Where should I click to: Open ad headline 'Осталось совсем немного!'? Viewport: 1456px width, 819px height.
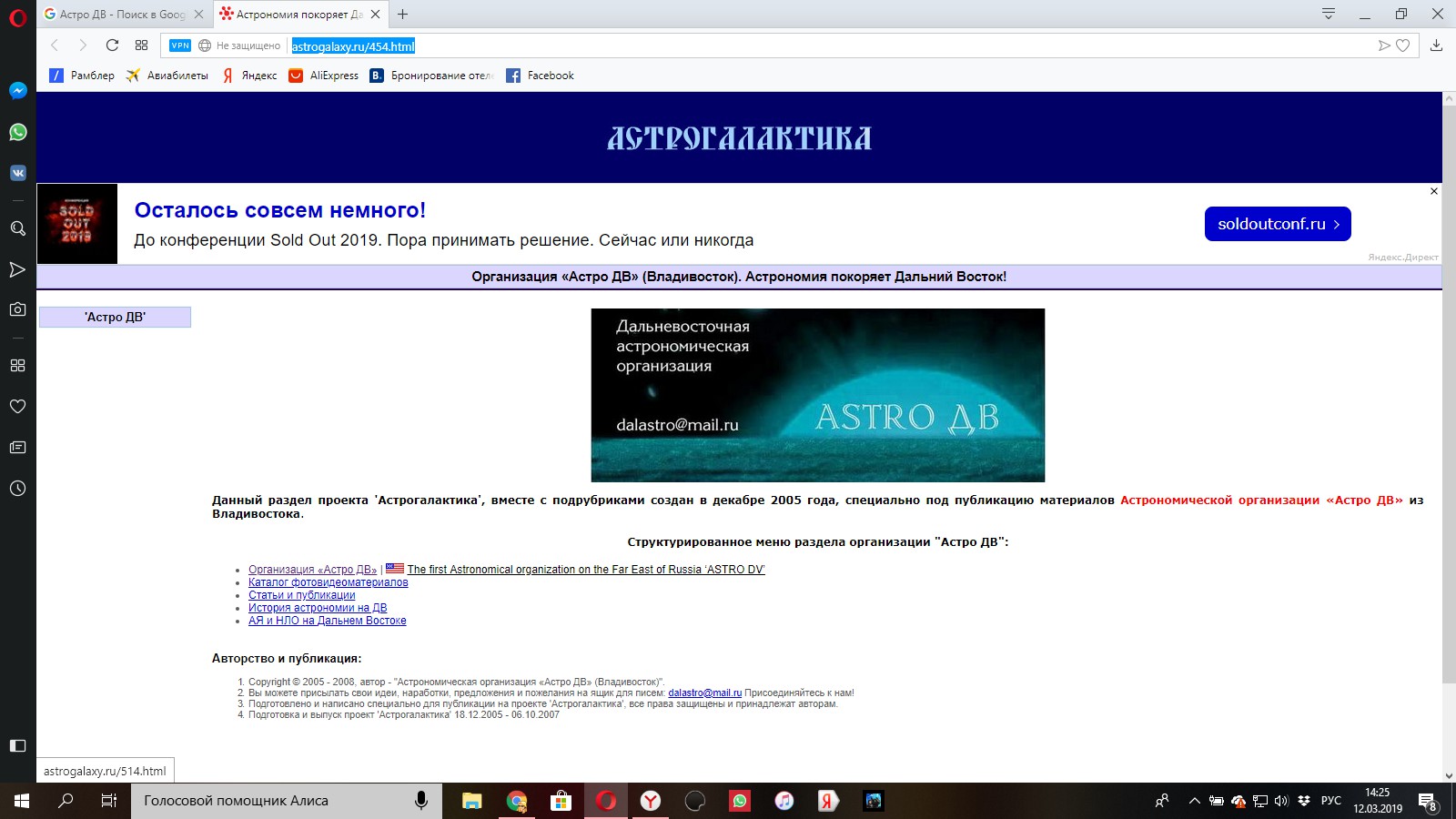280,210
